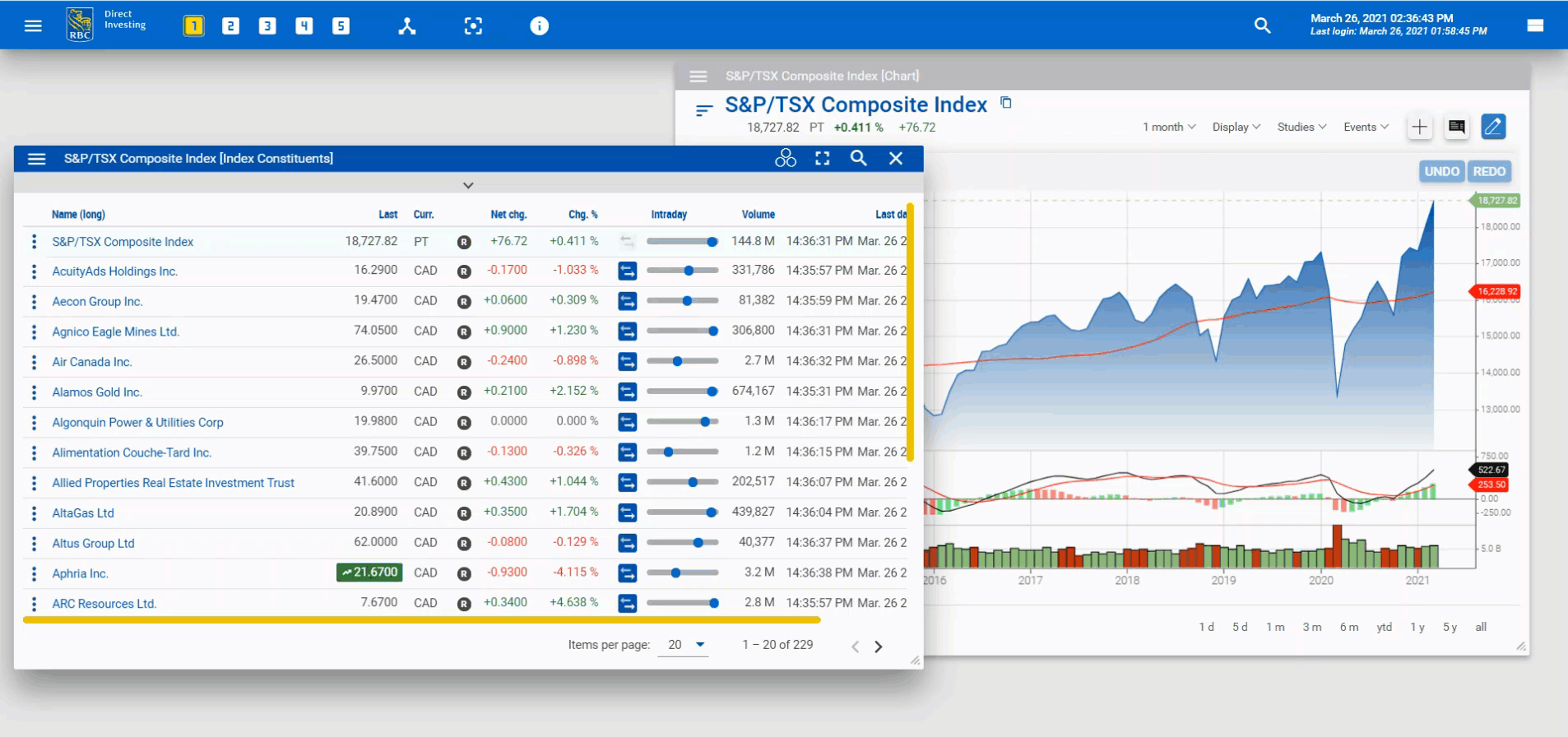This screenshot has height=737, width=1568.
Task: Select the ytd chart range
Action: [x=1385, y=627]
